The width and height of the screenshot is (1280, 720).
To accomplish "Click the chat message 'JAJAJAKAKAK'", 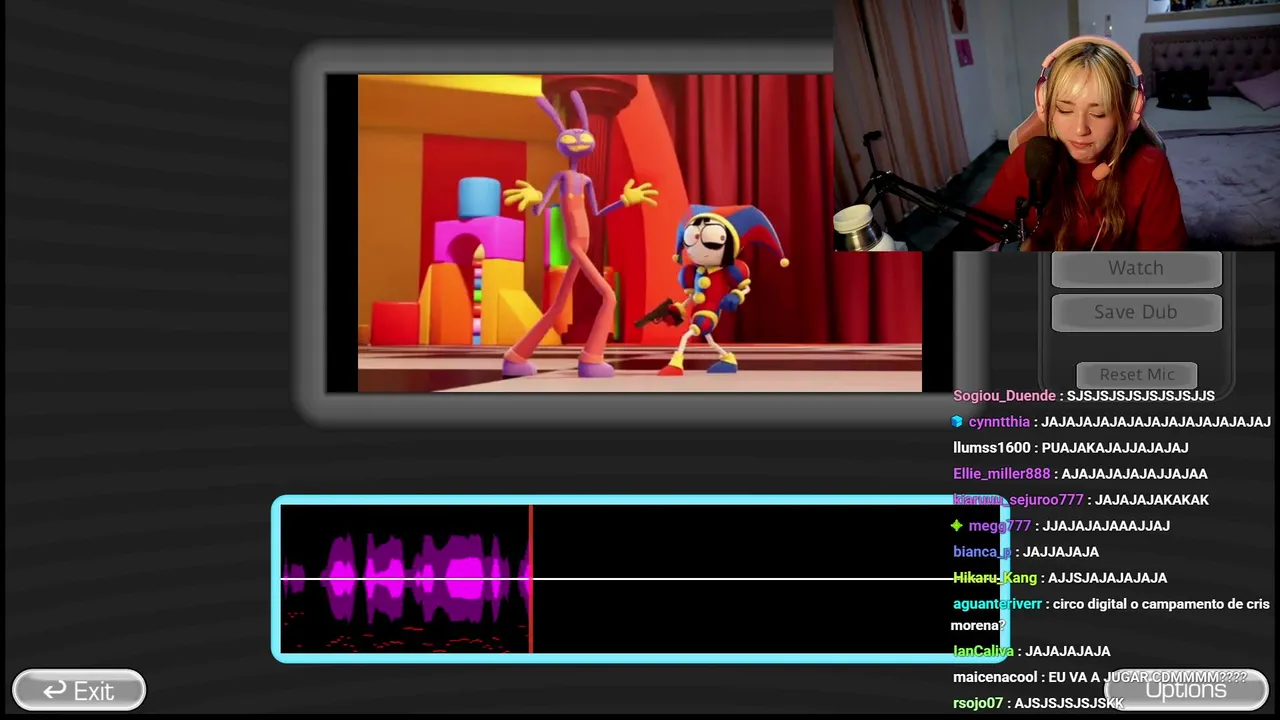I will [1152, 500].
